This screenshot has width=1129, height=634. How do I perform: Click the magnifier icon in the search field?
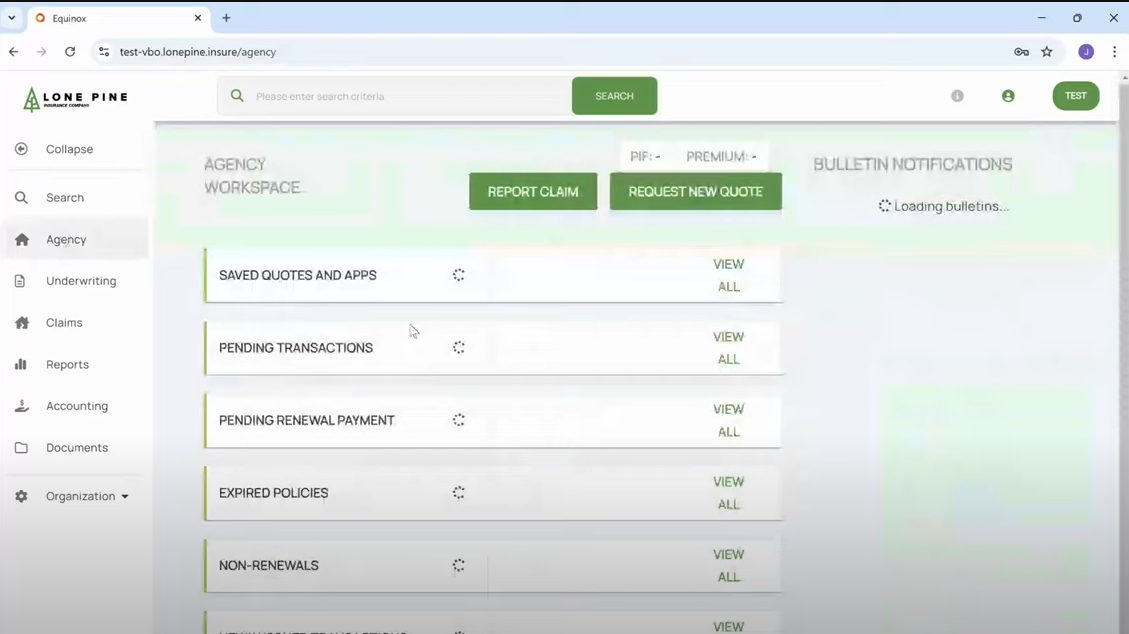pyautogui.click(x=237, y=95)
